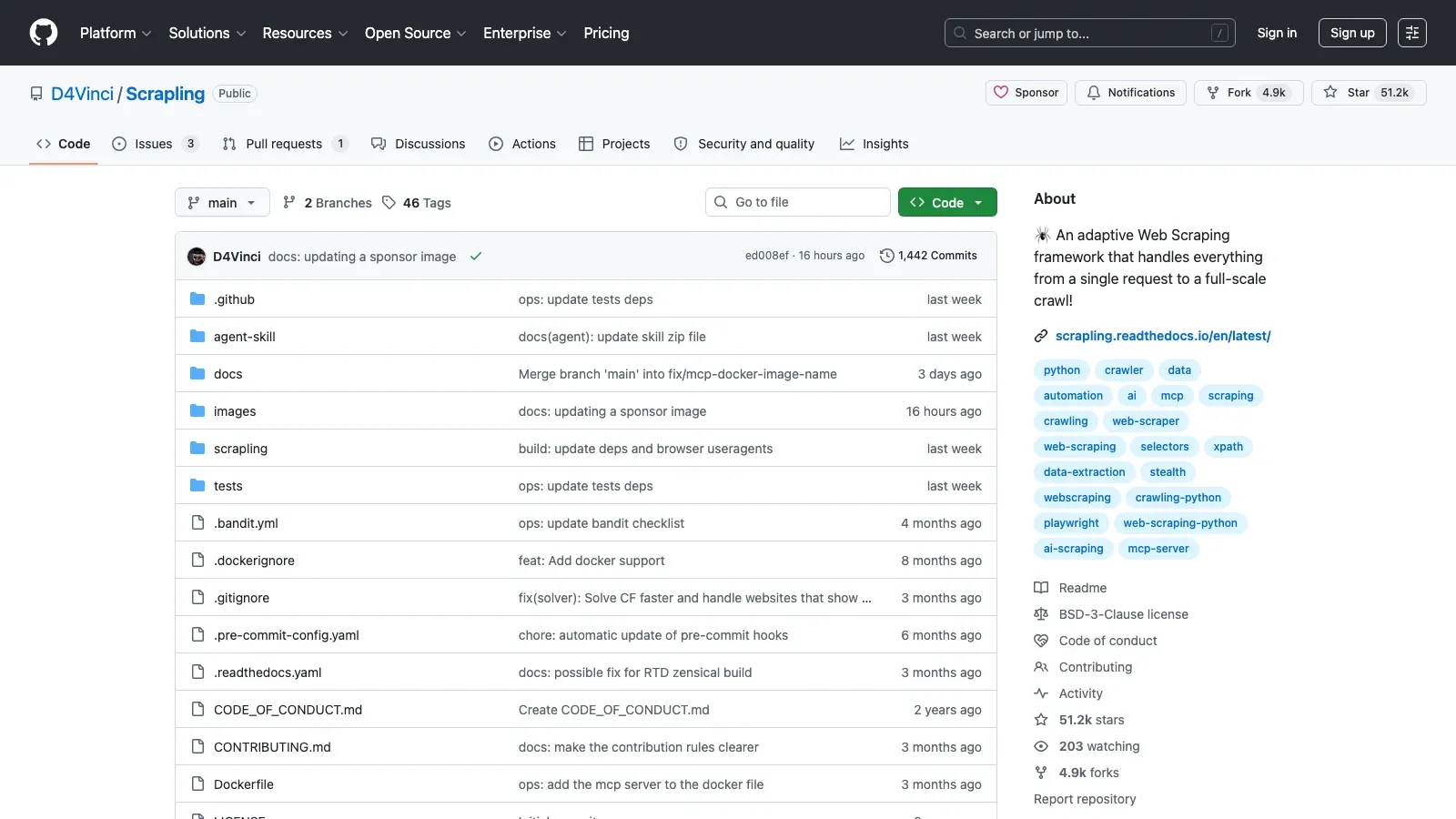This screenshot has width=1456, height=819.
Task: Open the docs folder
Action: (x=228, y=374)
